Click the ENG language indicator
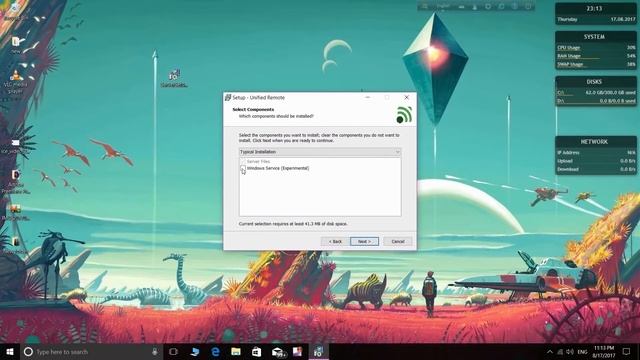The height and width of the screenshot is (360, 640). coord(582,352)
